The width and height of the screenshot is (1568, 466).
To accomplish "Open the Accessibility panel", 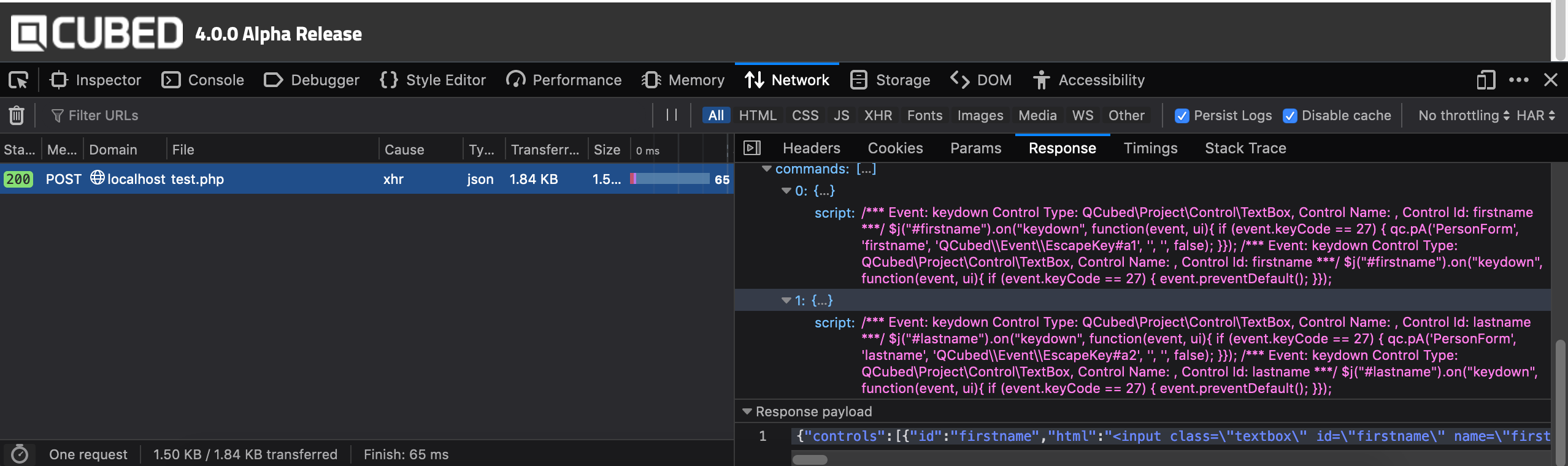I will [x=1089, y=80].
